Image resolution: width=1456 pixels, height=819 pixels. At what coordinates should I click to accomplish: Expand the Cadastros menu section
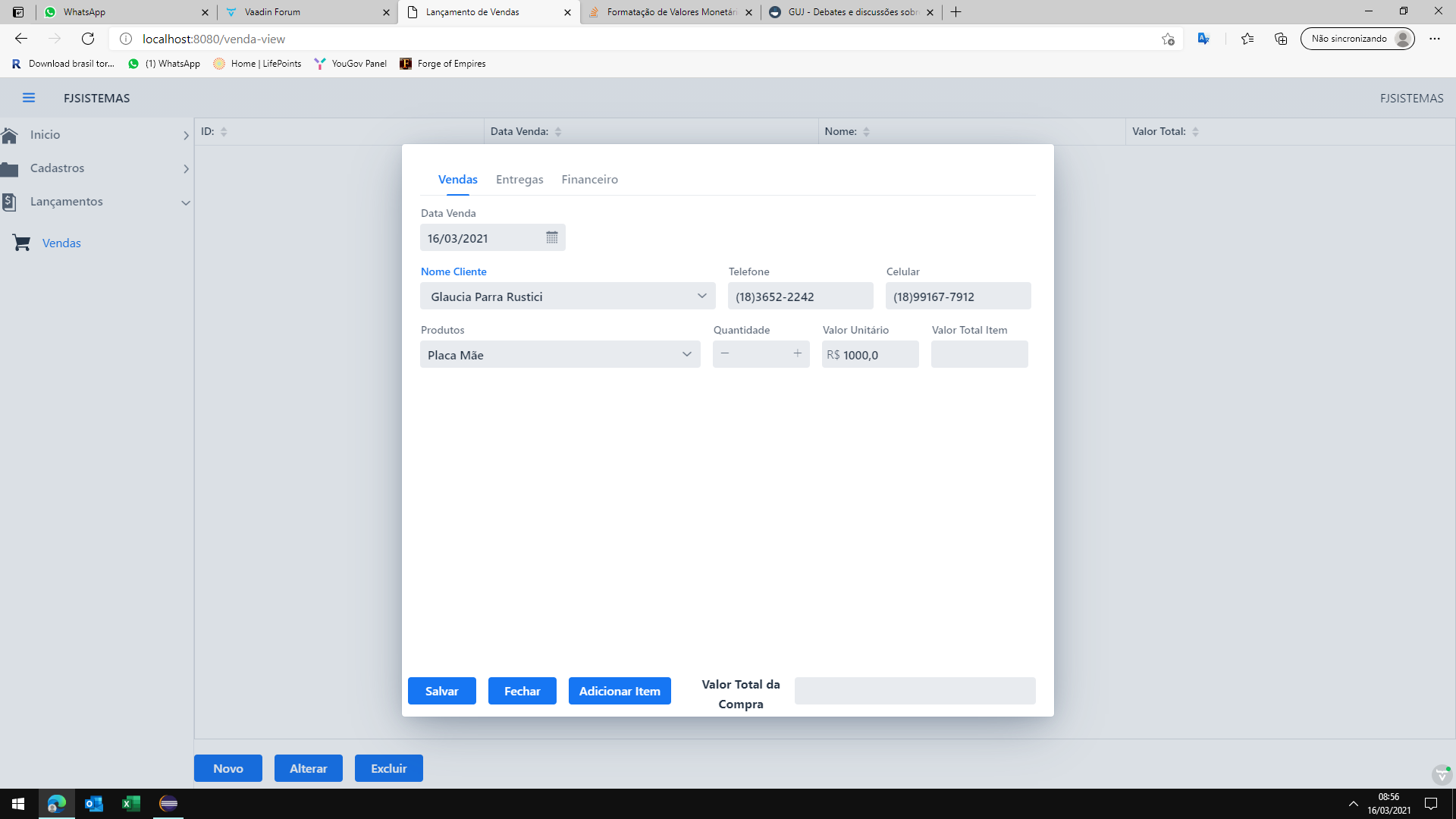click(186, 168)
